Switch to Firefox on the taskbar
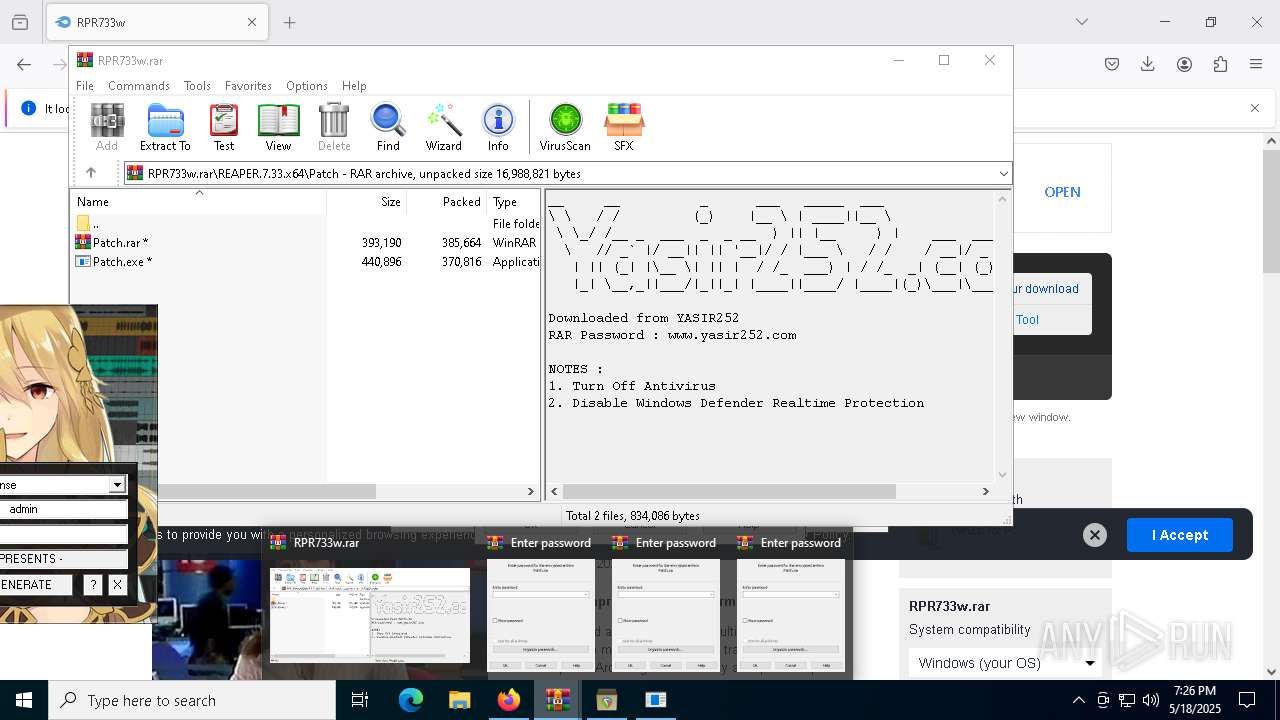Image resolution: width=1280 pixels, height=720 pixels. tap(509, 700)
